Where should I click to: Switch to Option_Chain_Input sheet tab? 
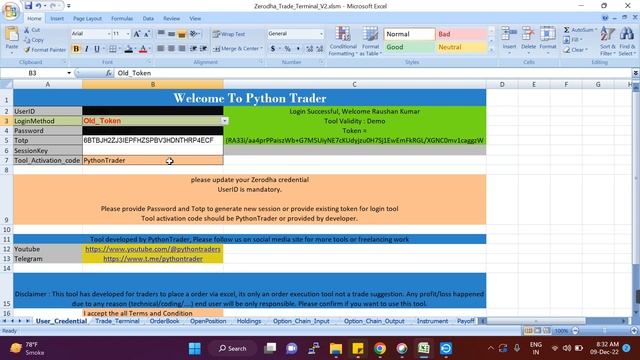[x=301, y=321]
